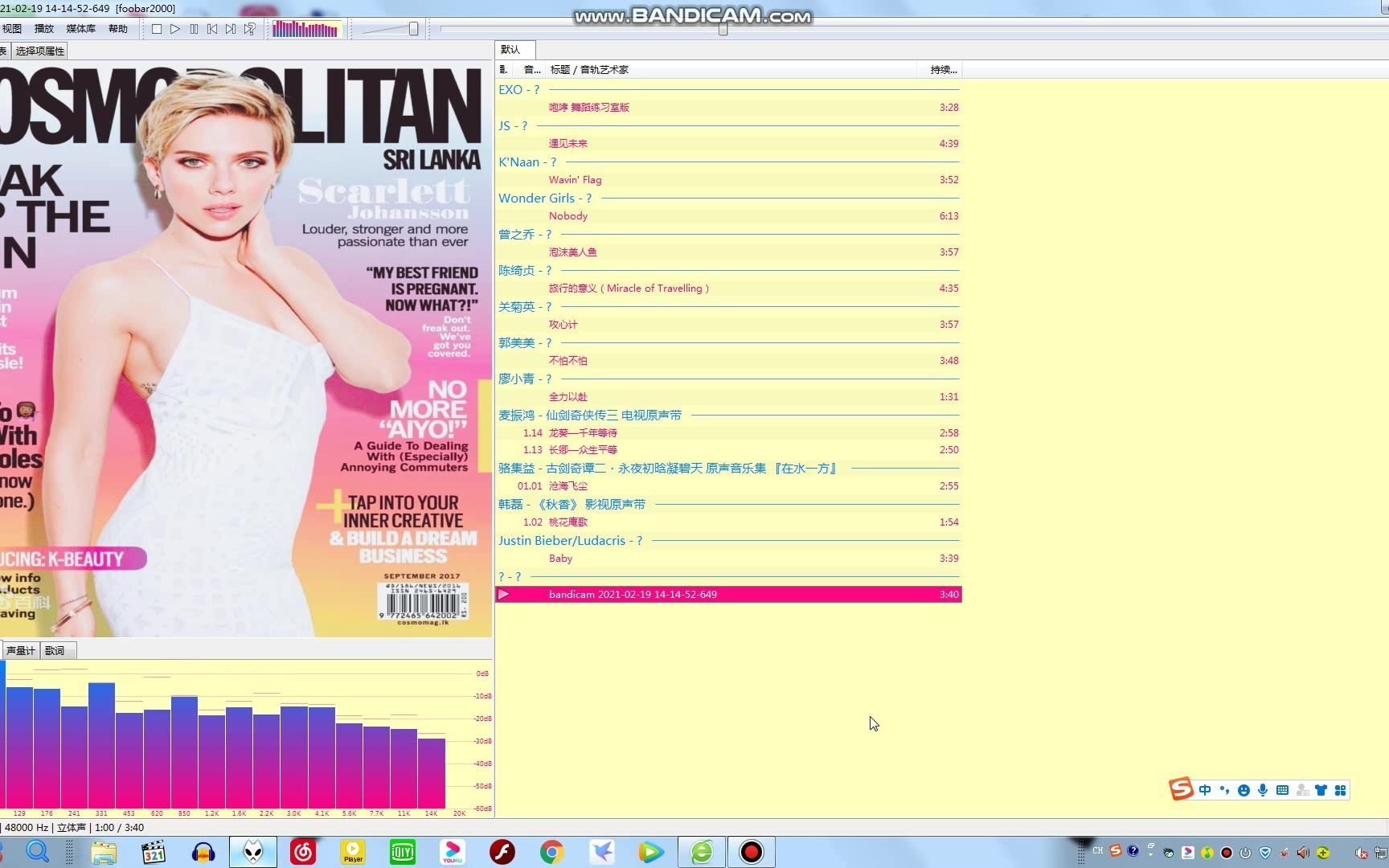Screen dimensions: 1389x868
Task: Select the track 攻心计
Action: [728, 324]
